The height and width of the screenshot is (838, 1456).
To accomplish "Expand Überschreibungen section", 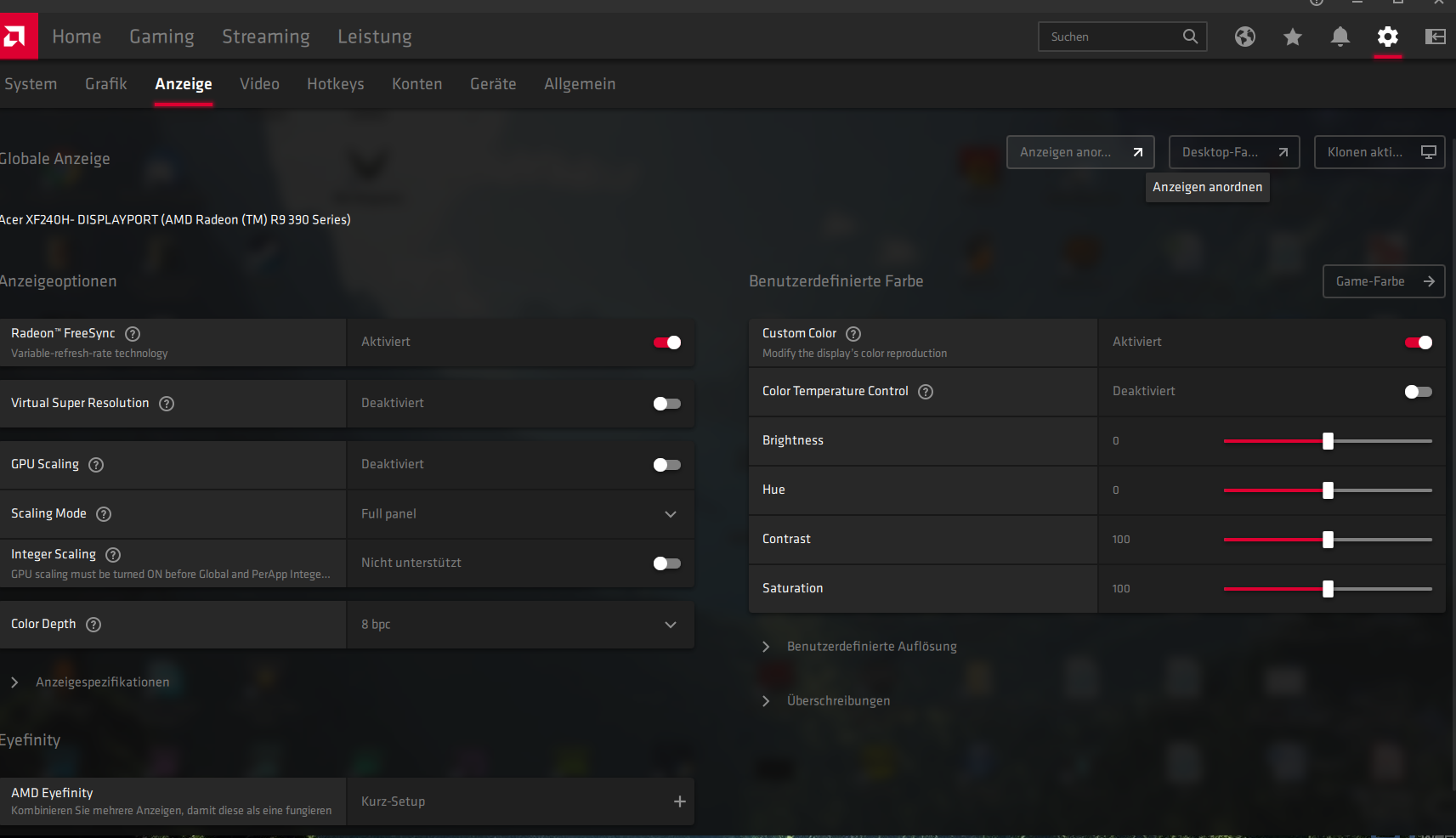I will pyautogui.click(x=826, y=701).
